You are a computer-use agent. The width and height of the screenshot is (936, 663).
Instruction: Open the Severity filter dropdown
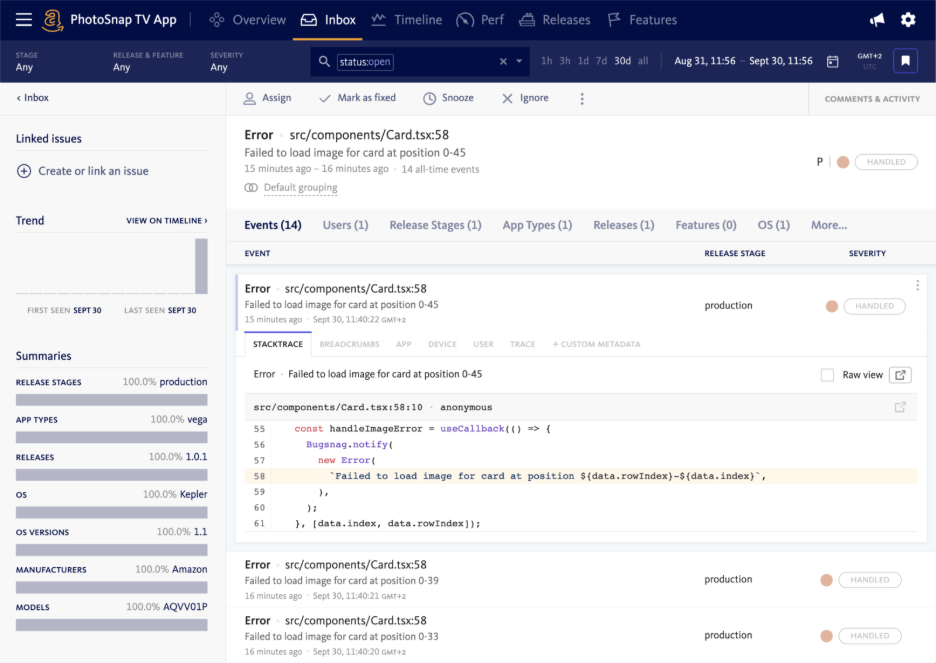coord(226,61)
